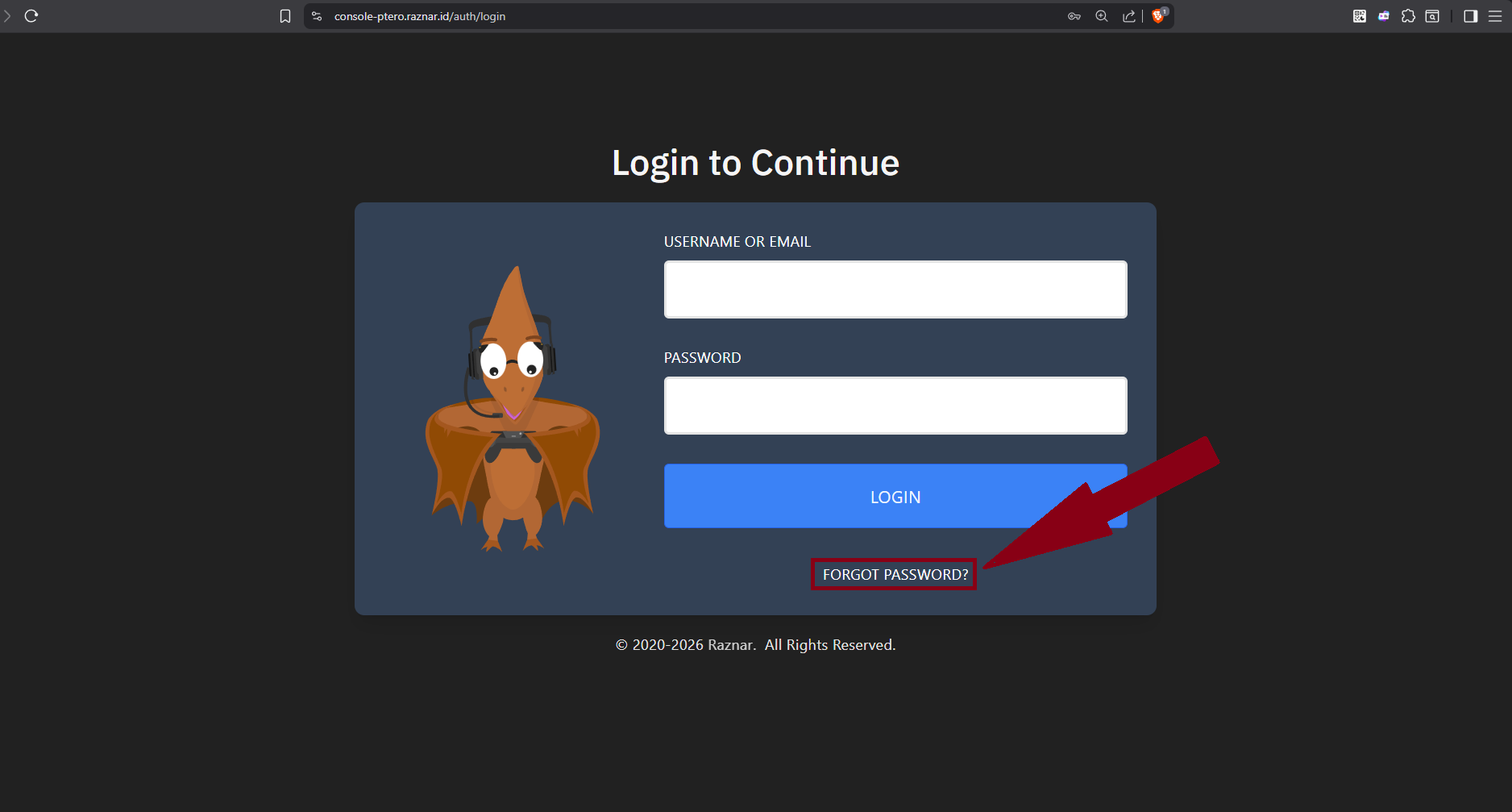Toggle the browser sidebar panel
1512x812 pixels.
1471,16
